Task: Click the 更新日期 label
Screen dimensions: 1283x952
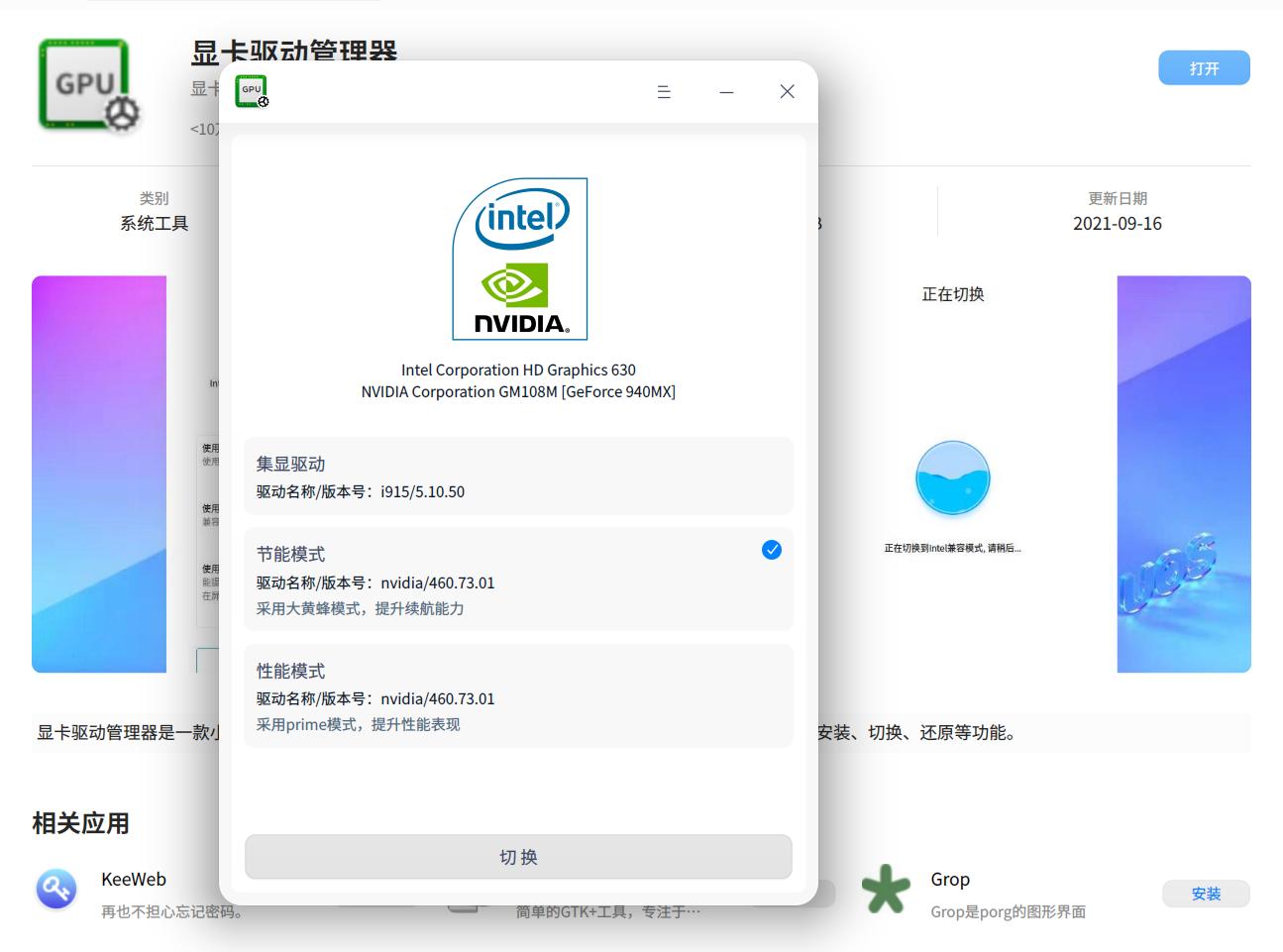Action: click(x=1118, y=198)
